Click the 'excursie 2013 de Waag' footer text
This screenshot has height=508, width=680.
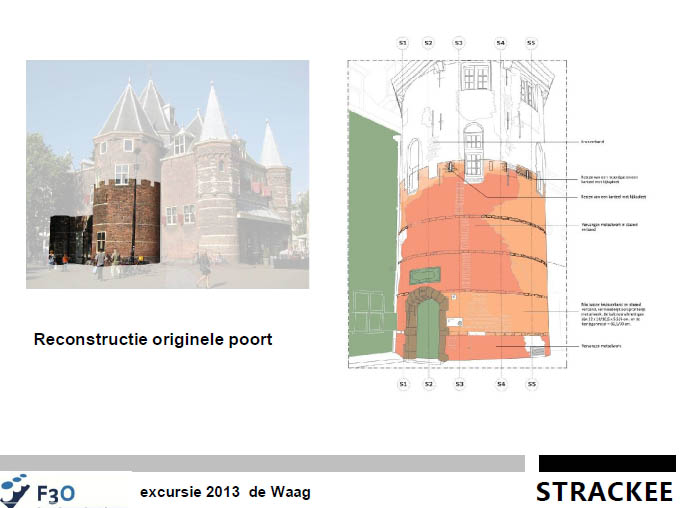[x=225, y=492]
